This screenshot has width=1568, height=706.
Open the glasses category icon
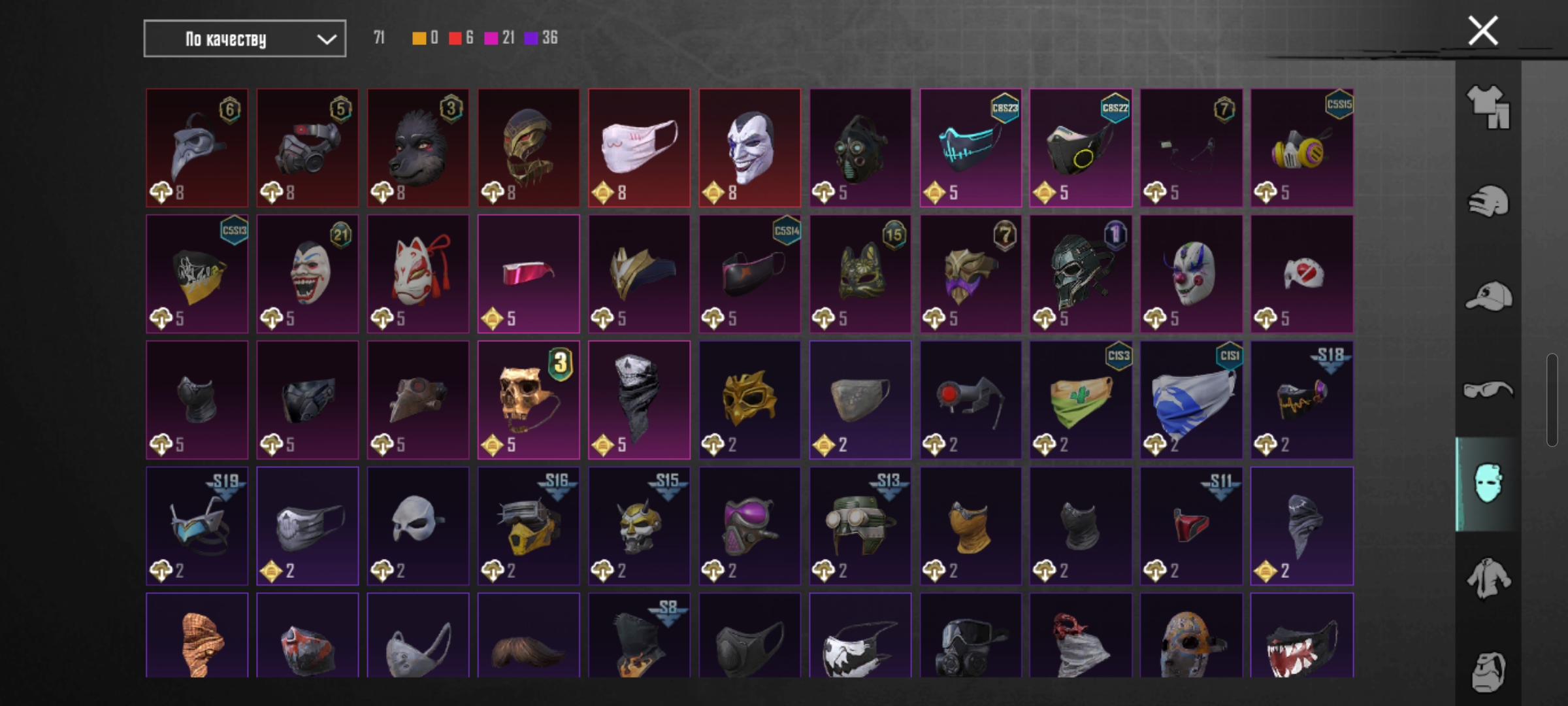[x=1488, y=390]
